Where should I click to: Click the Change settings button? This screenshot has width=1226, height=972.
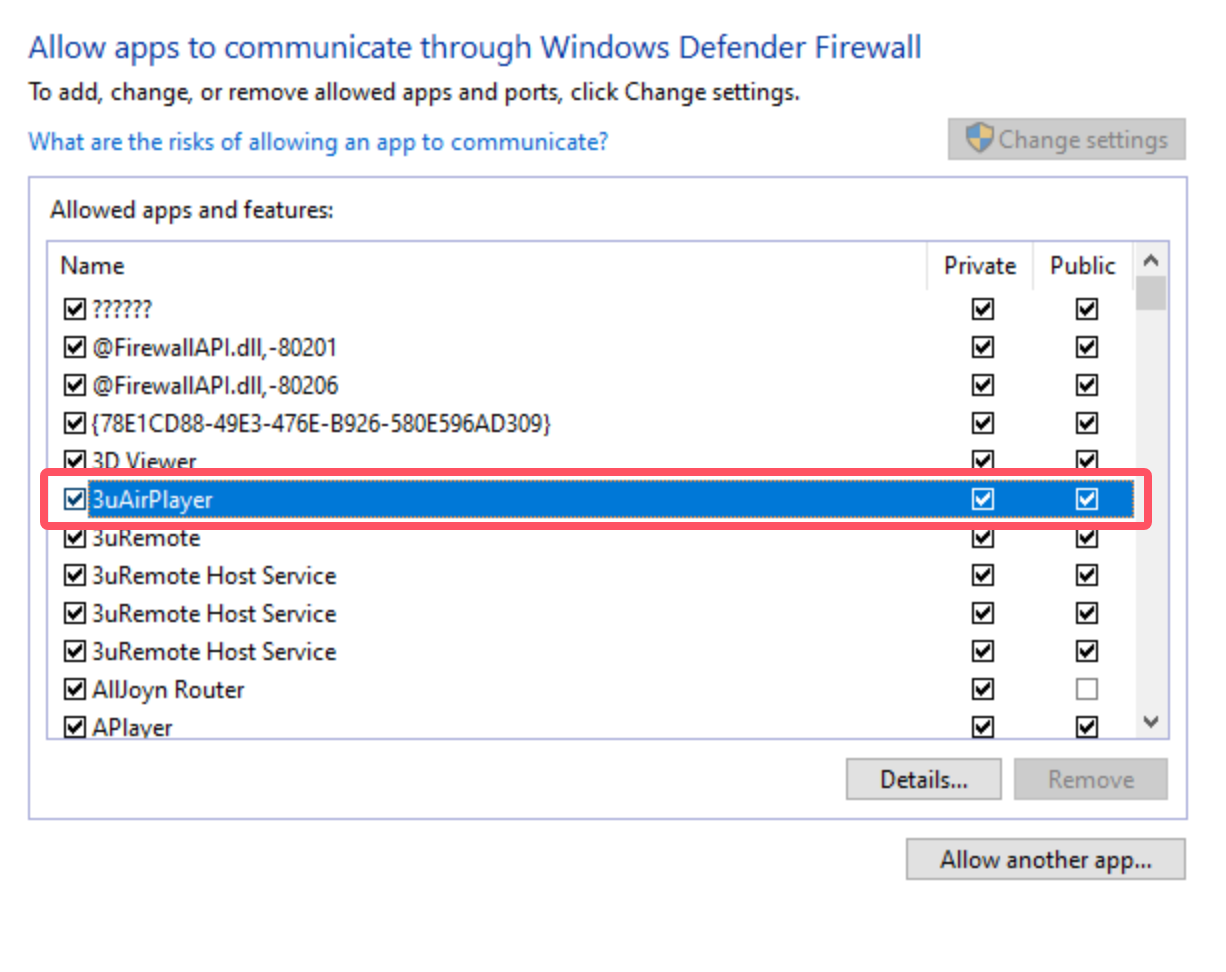(x=1066, y=138)
